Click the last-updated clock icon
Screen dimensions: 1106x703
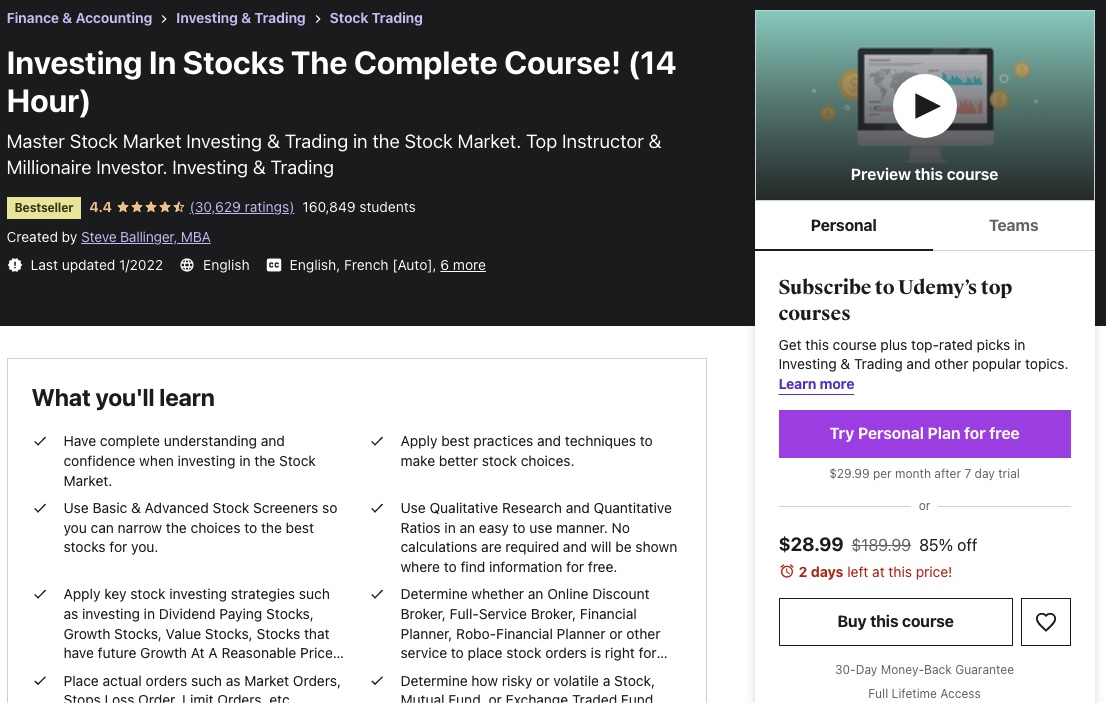14,265
